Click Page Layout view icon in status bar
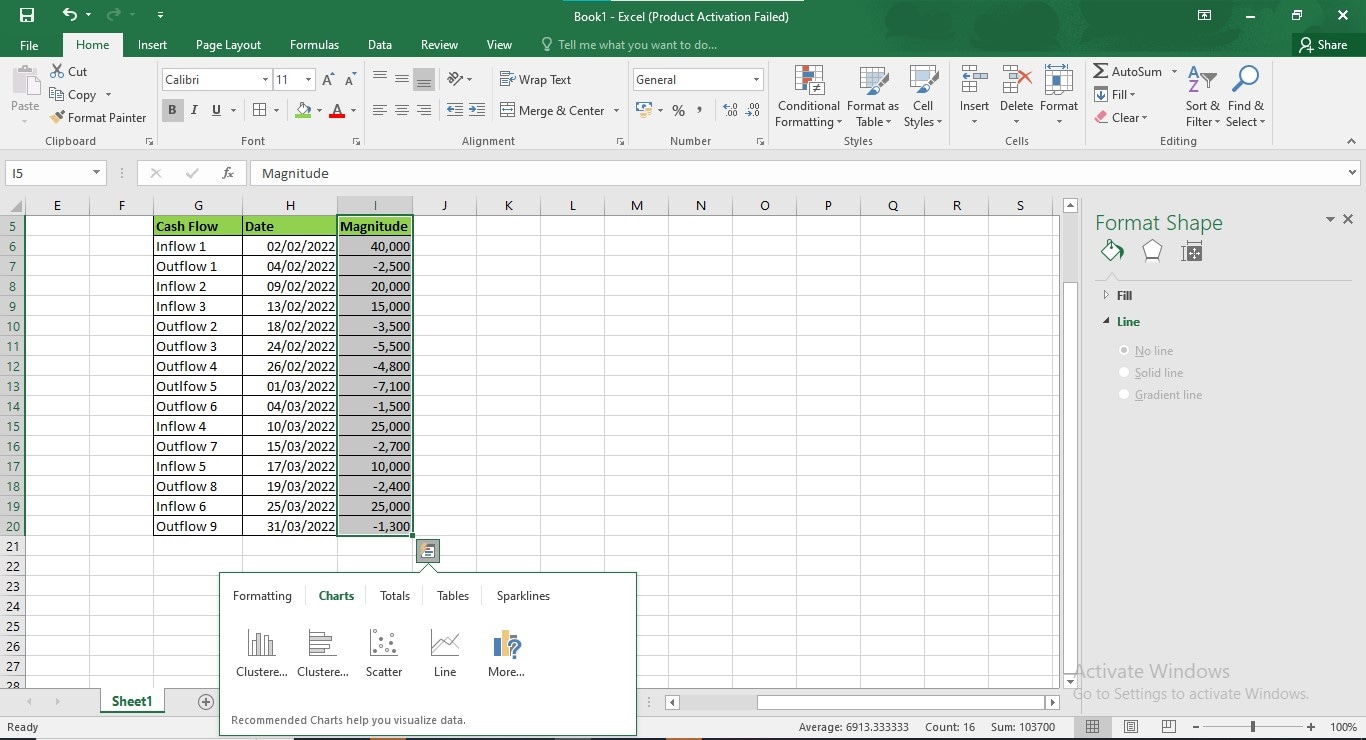 click(1130, 727)
